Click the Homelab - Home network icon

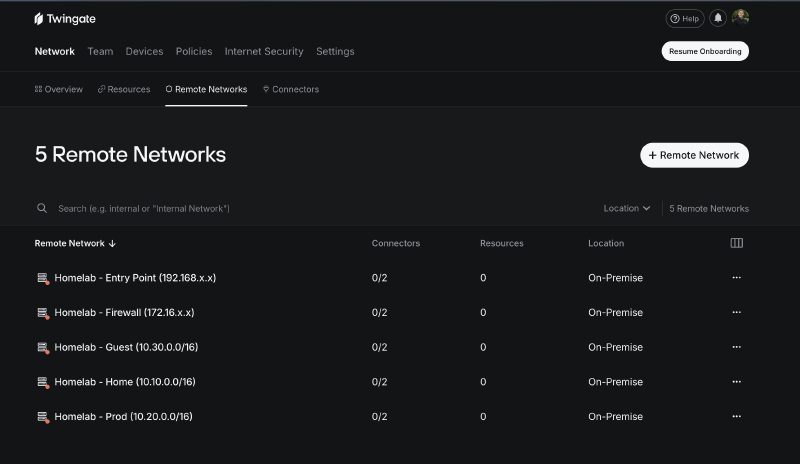click(43, 382)
